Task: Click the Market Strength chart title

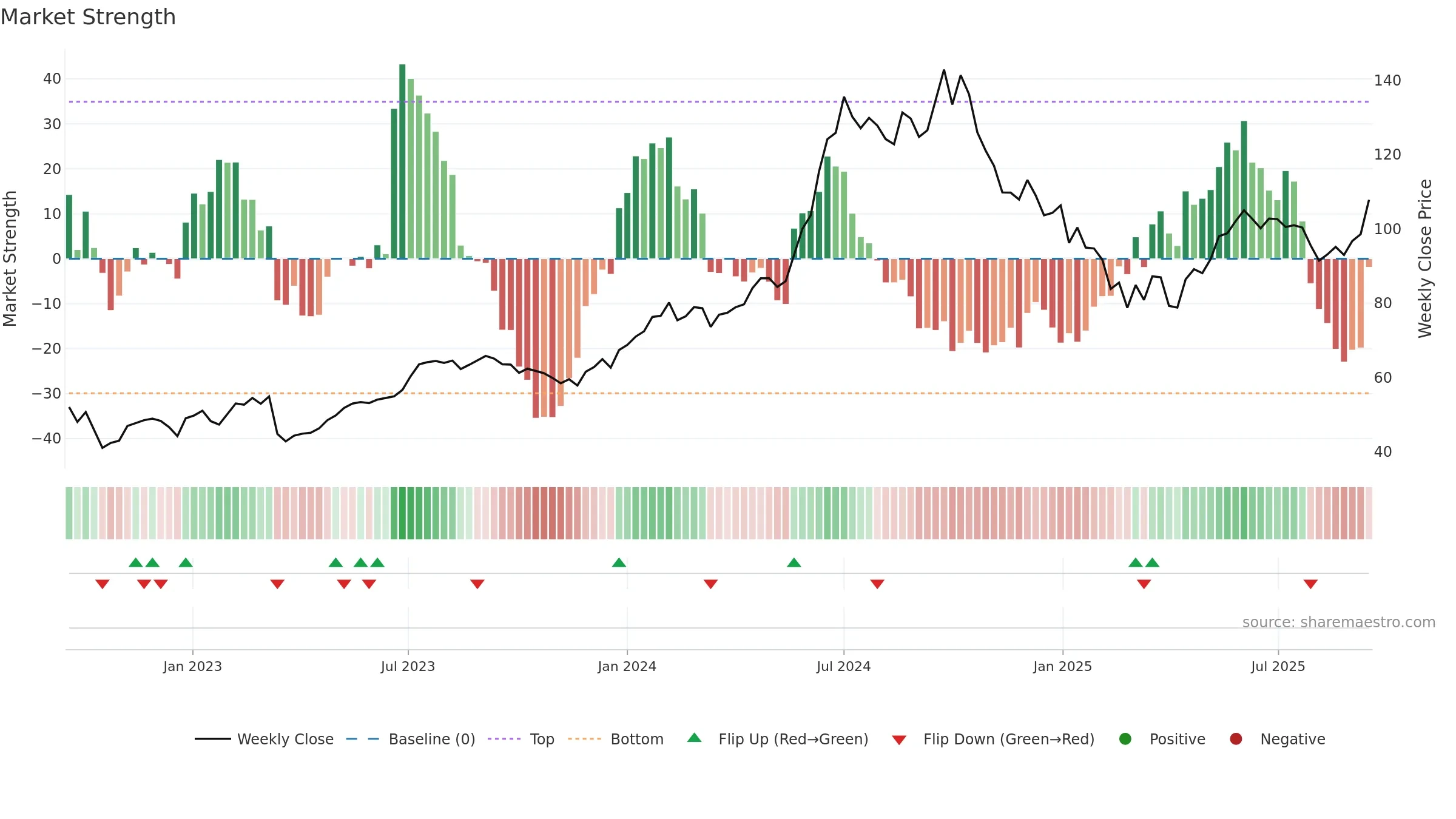Action: 88,17
